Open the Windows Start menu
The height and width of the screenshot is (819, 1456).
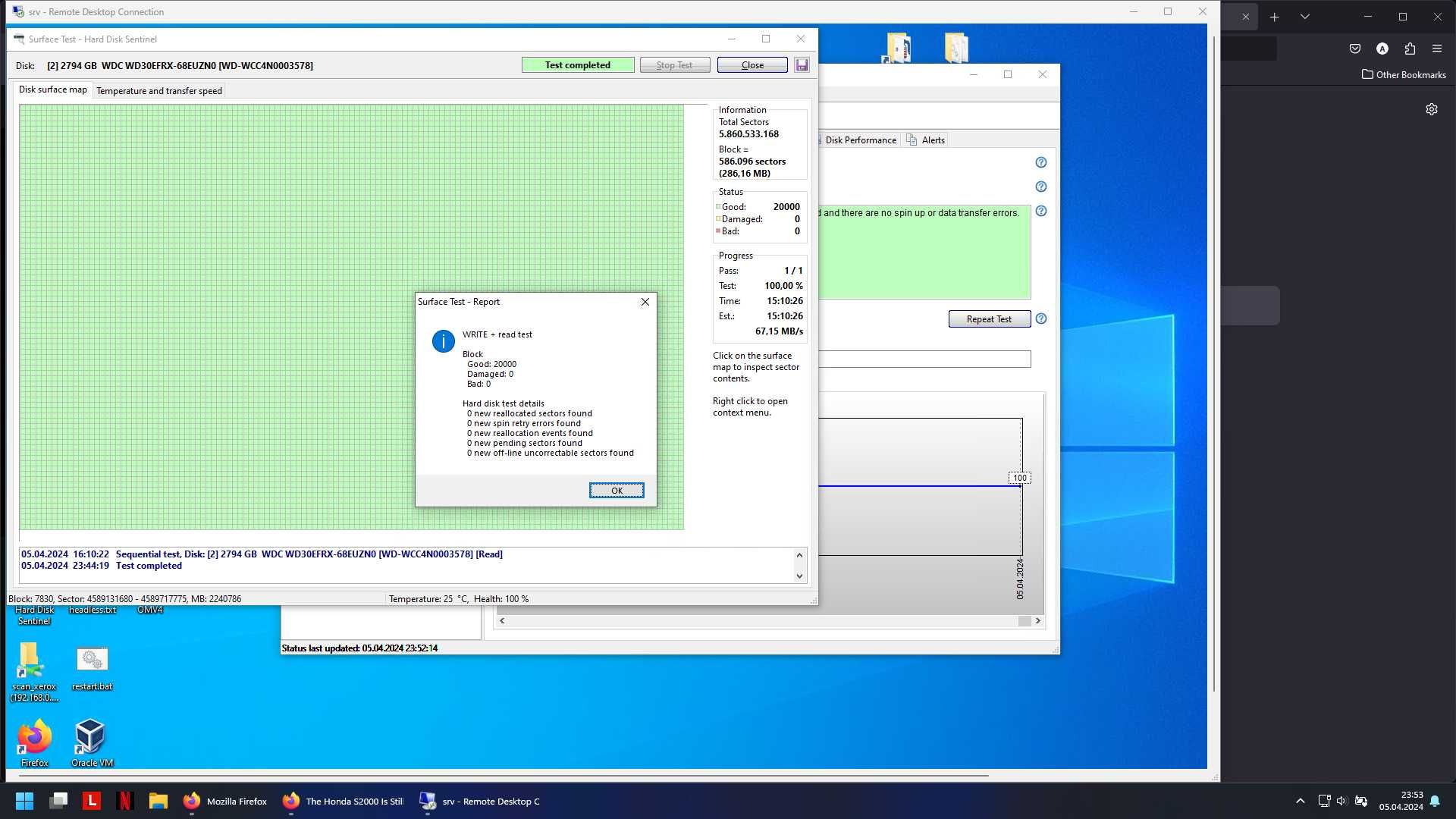(x=24, y=801)
